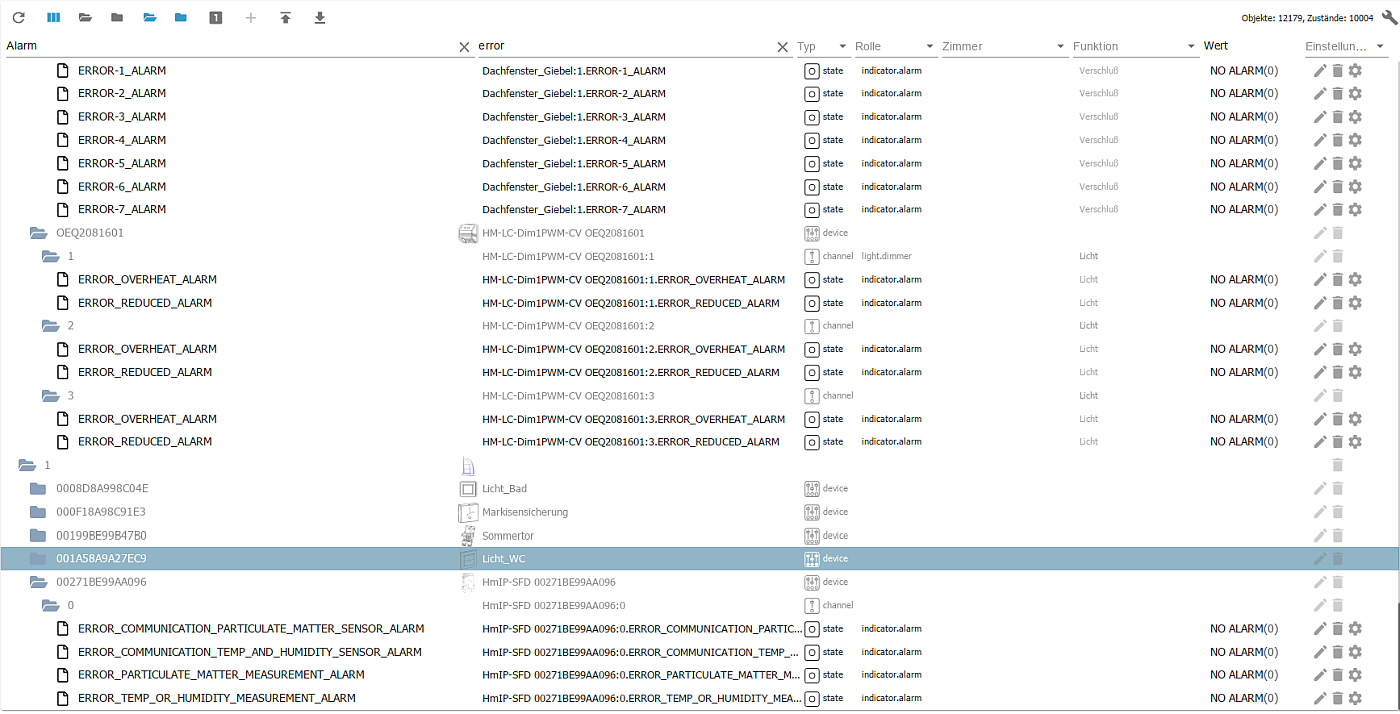Delete the ERROR-2_ALARM object
Viewport: 1400px width, 714px height.
point(1338,93)
